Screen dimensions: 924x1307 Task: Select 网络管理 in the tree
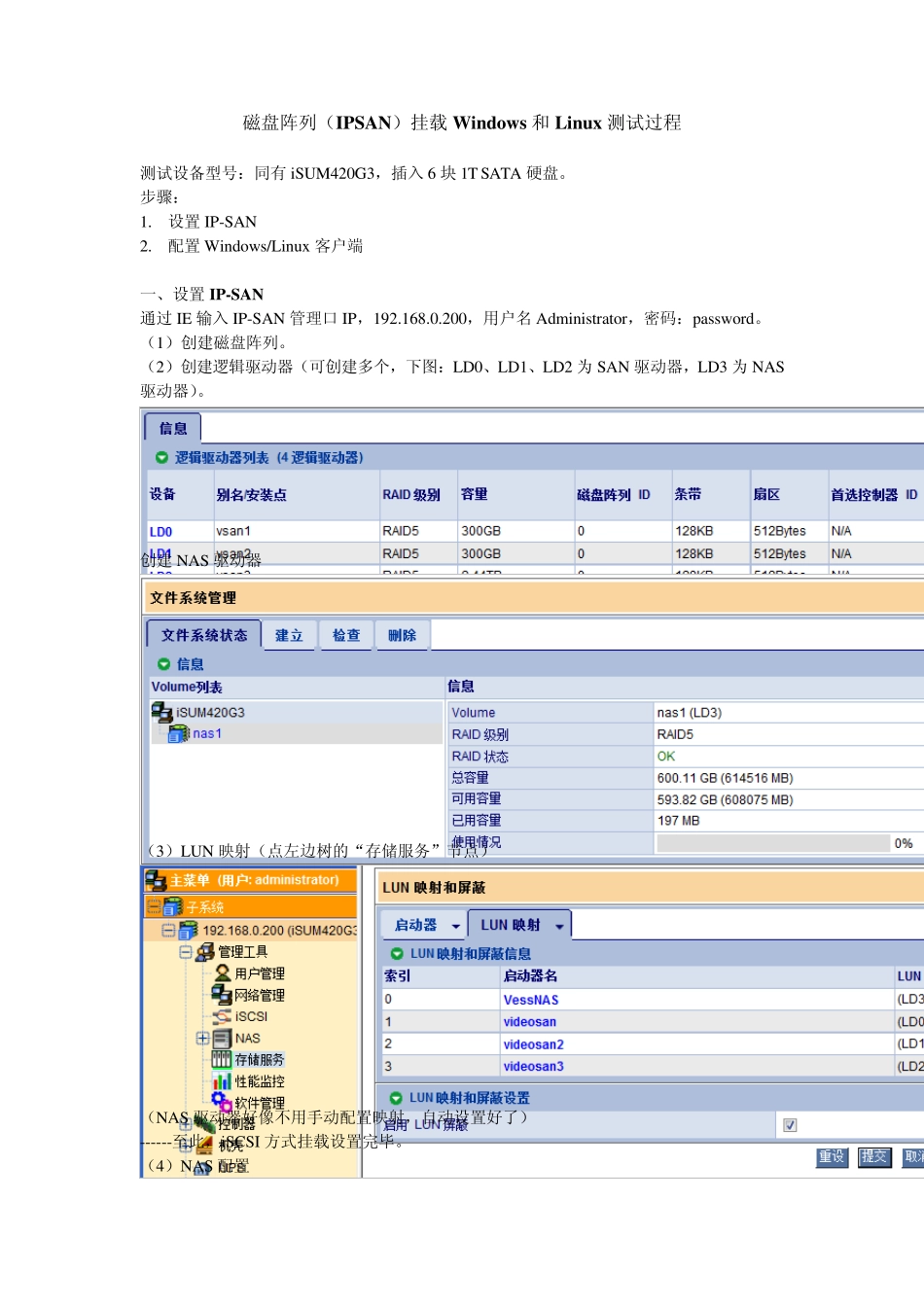click(260, 996)
